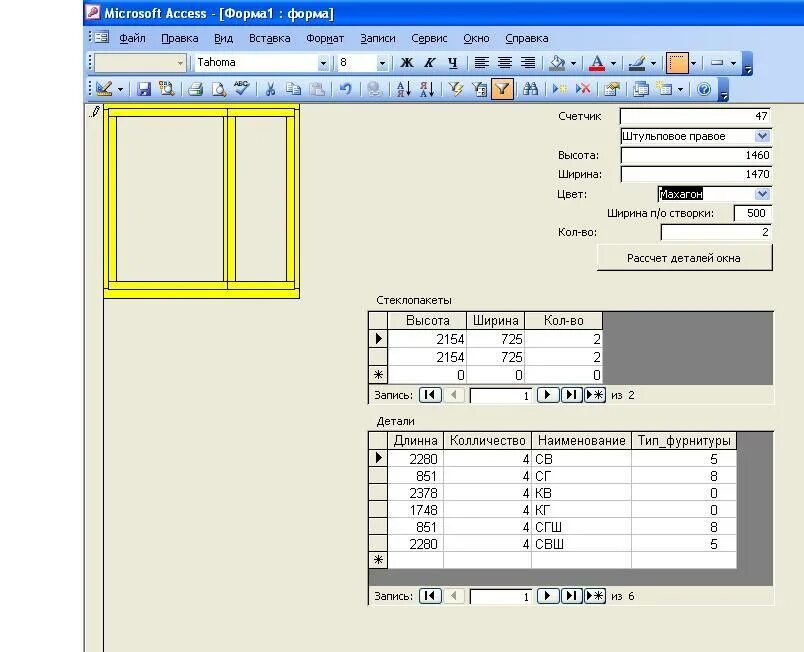Screen dimensions: 804x652
Task: Open Вид menu
Action: pyautogui.click(x=223, y=38)
